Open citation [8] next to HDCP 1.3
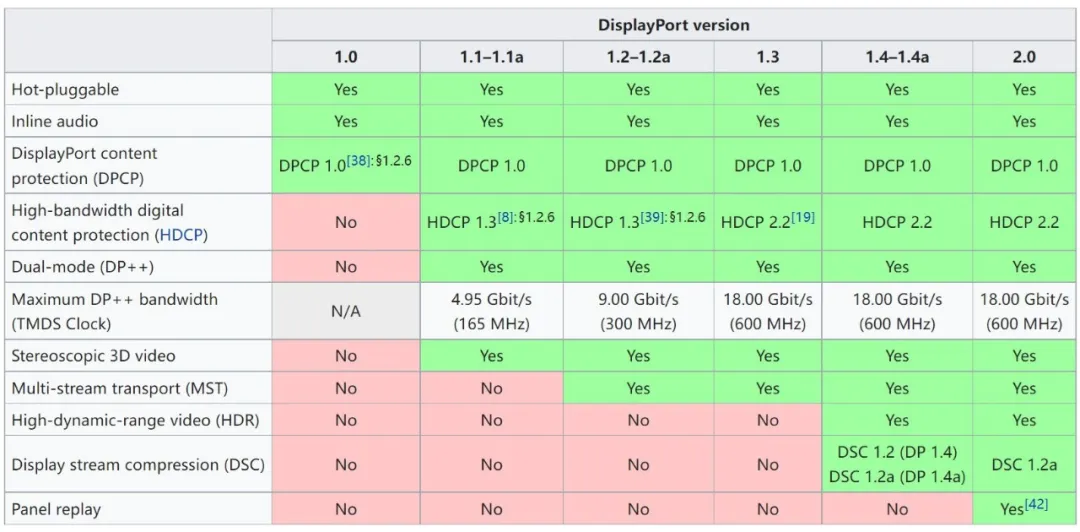This screenshot has width=1080, height=532. coord(505,217)
